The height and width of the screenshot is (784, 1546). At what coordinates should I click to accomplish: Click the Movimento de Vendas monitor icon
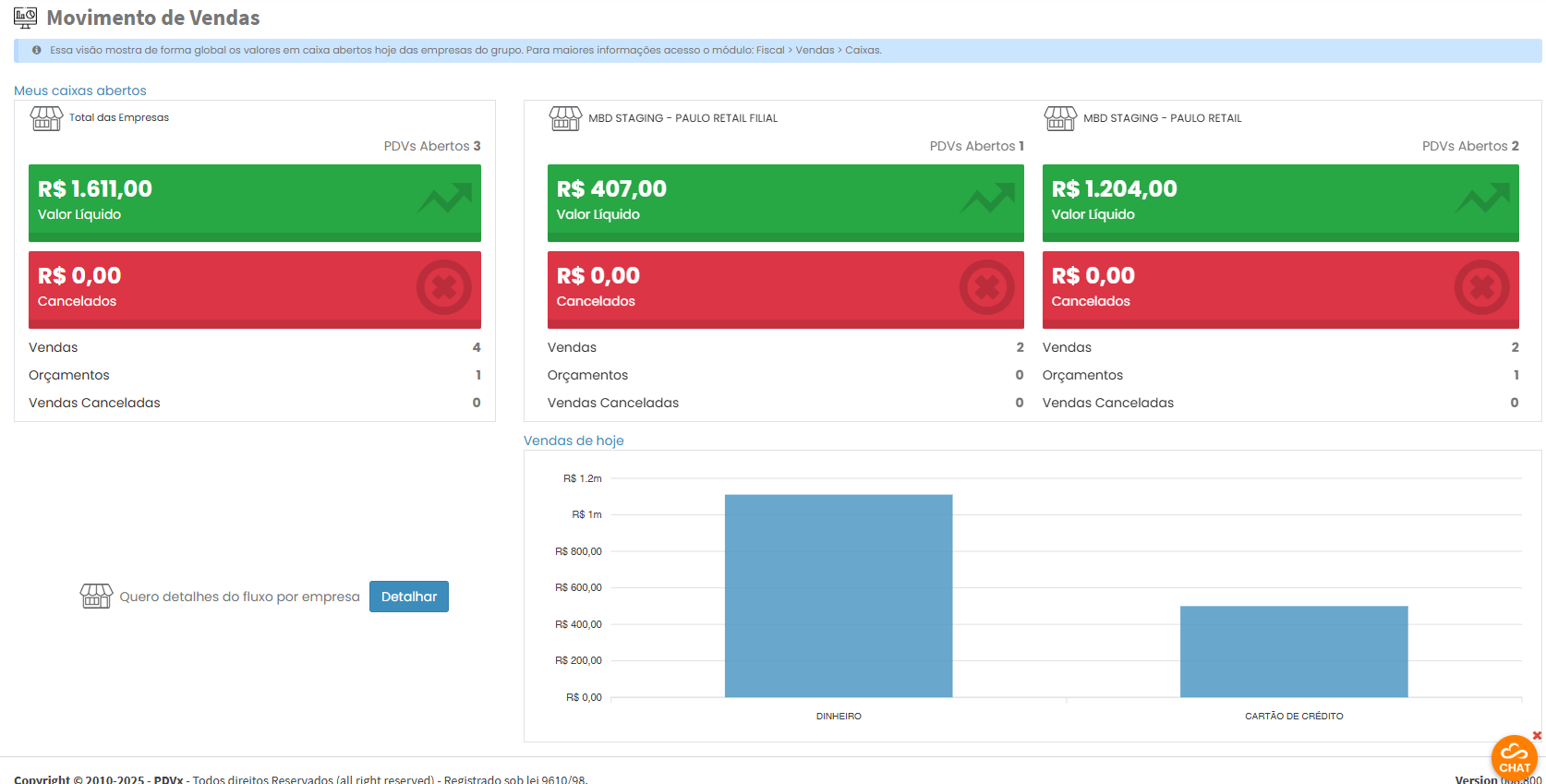[x=25, y=18]
